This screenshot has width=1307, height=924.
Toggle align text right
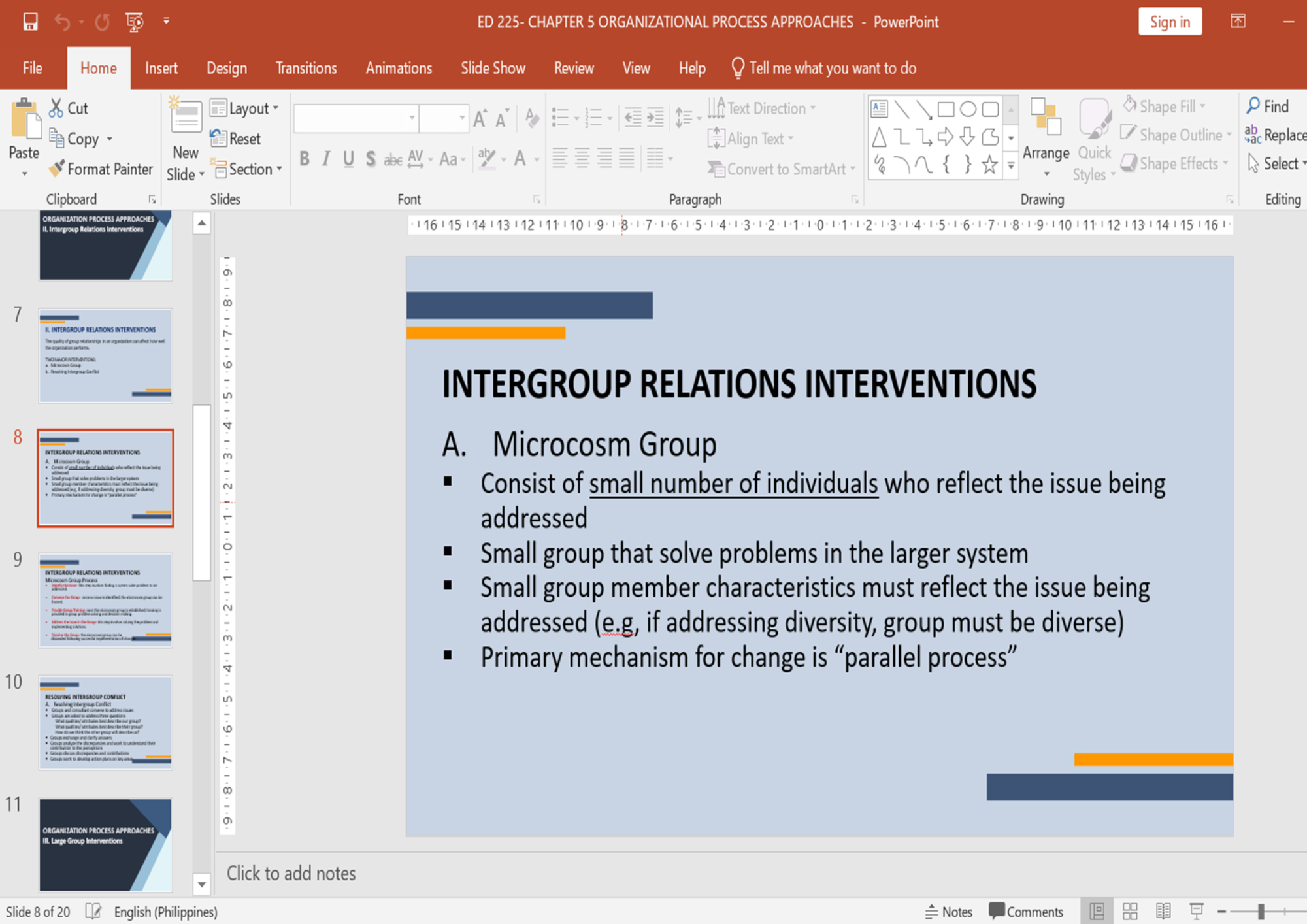point(604,157)
